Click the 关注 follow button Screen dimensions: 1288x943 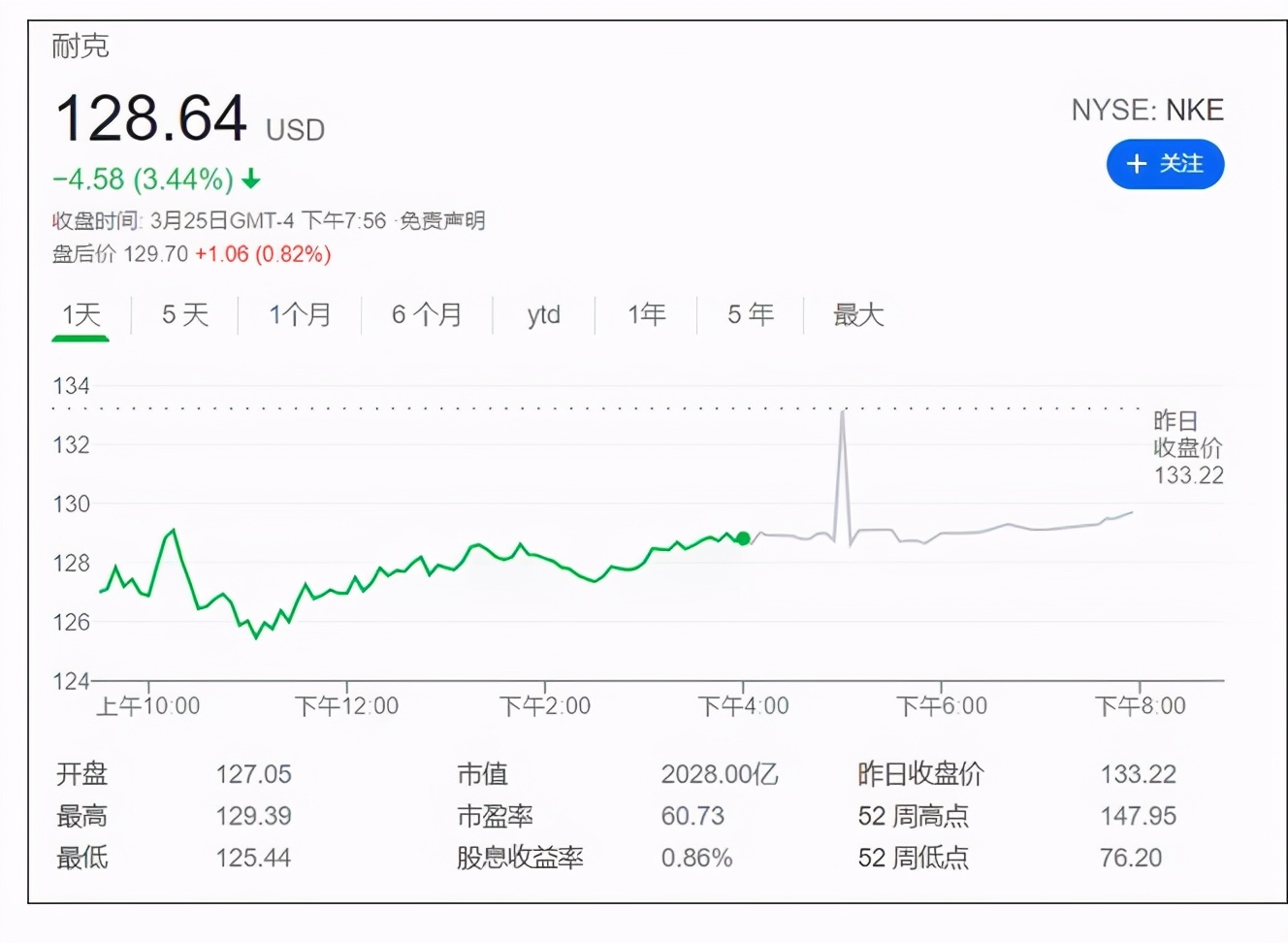click(x=1166, y=165)
